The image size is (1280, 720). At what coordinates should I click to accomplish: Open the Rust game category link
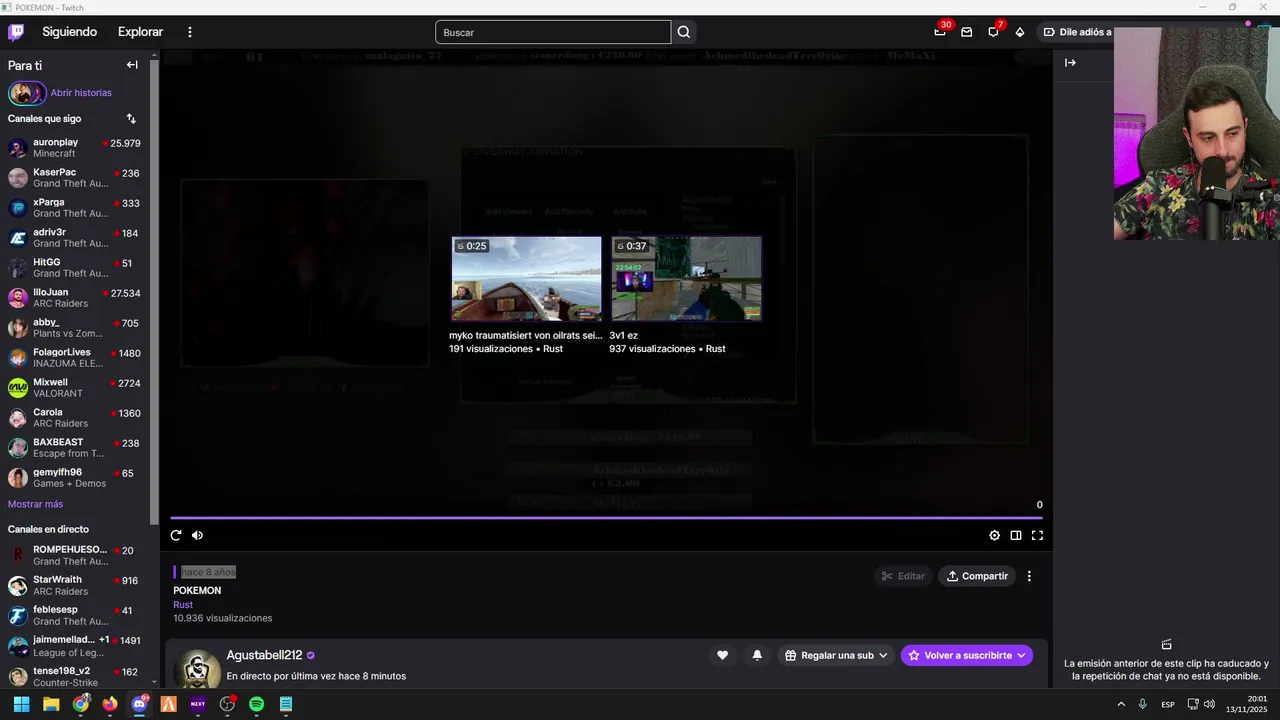183,605
